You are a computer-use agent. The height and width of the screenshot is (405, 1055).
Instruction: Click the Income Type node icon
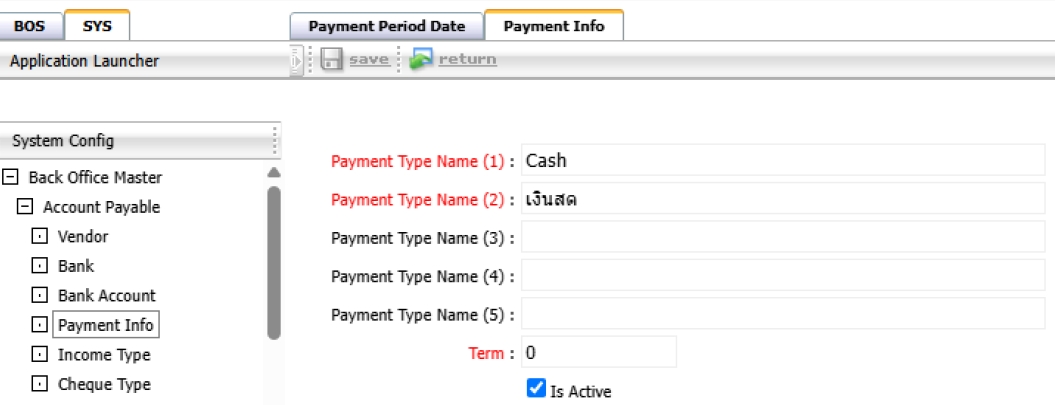40,355
